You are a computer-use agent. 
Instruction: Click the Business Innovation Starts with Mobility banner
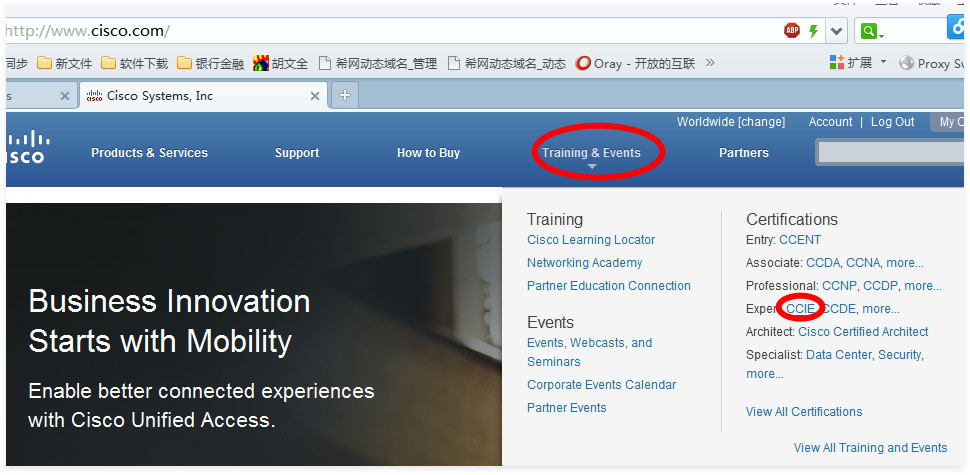[254, 334]
